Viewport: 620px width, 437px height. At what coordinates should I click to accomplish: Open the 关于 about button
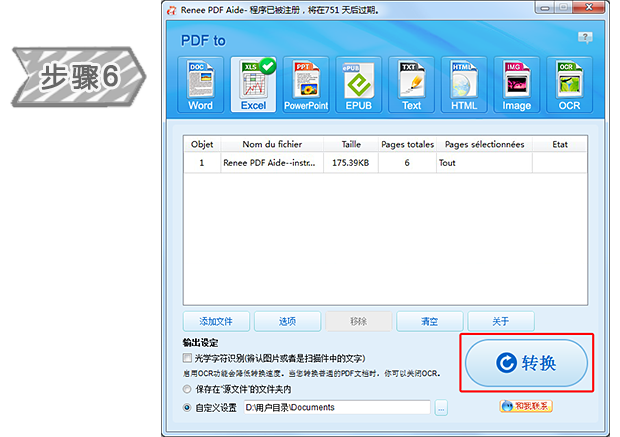[x=501, y=321]
